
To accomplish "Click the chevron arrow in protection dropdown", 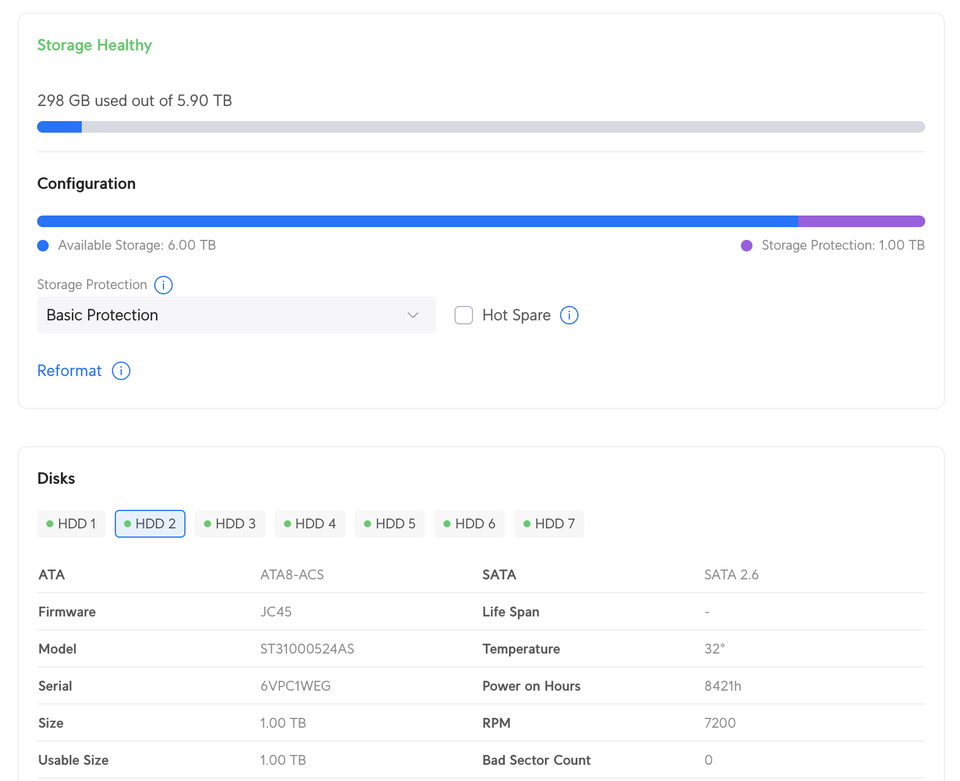I will pos(413,315).
